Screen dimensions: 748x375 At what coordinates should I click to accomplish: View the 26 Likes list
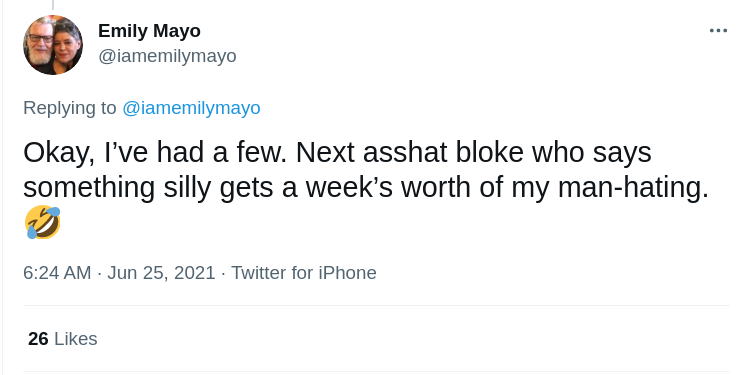(62, 339)
